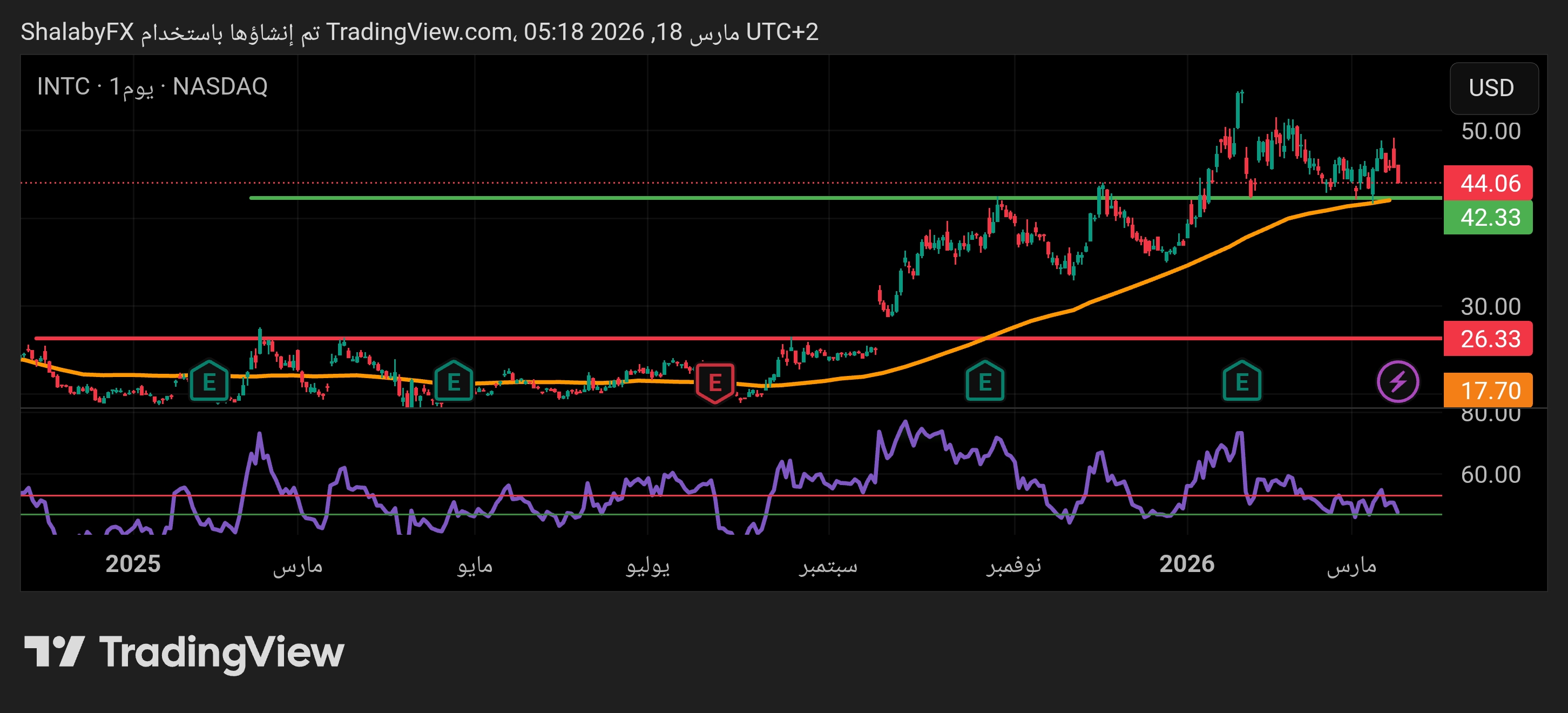Screen dimensions: 1568x713
Task: Click the green earnings E marker near November
Action: [x=984, y=382]
